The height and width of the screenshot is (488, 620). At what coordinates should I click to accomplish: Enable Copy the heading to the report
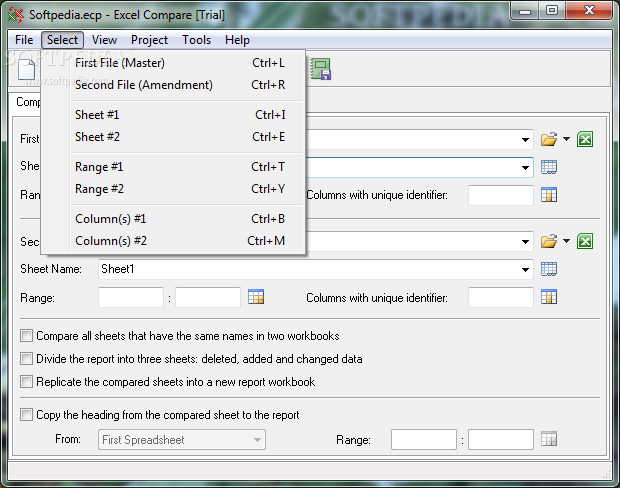click(x=26, y=415)
